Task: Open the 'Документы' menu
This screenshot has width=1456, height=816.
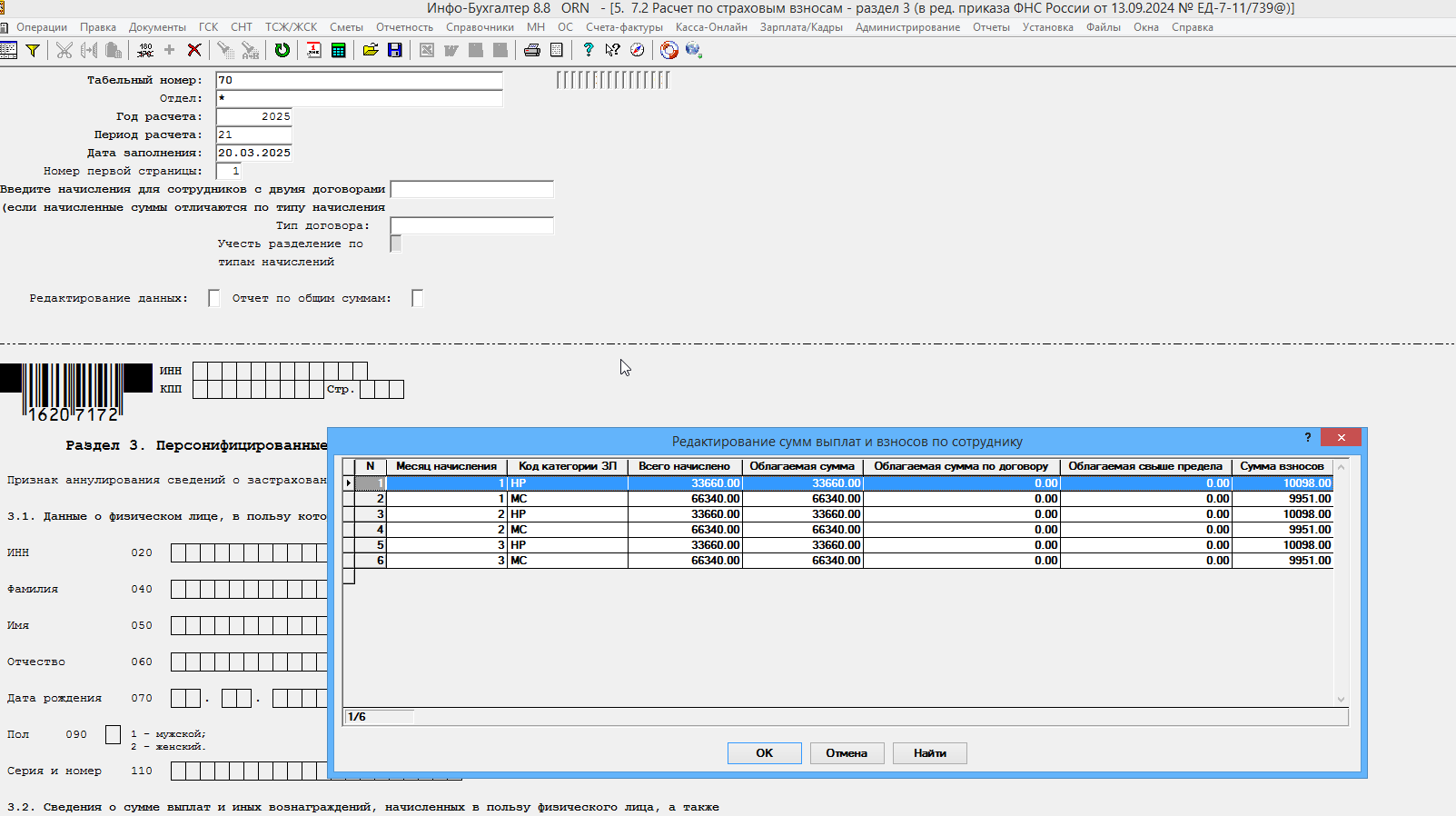Action: [157, 27]
